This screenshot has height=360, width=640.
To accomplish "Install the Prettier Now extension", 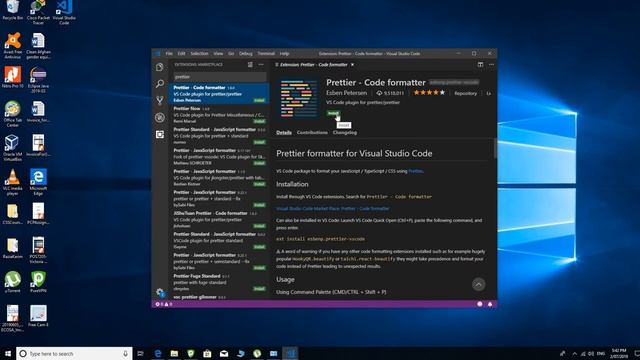I will pos(259,121).
